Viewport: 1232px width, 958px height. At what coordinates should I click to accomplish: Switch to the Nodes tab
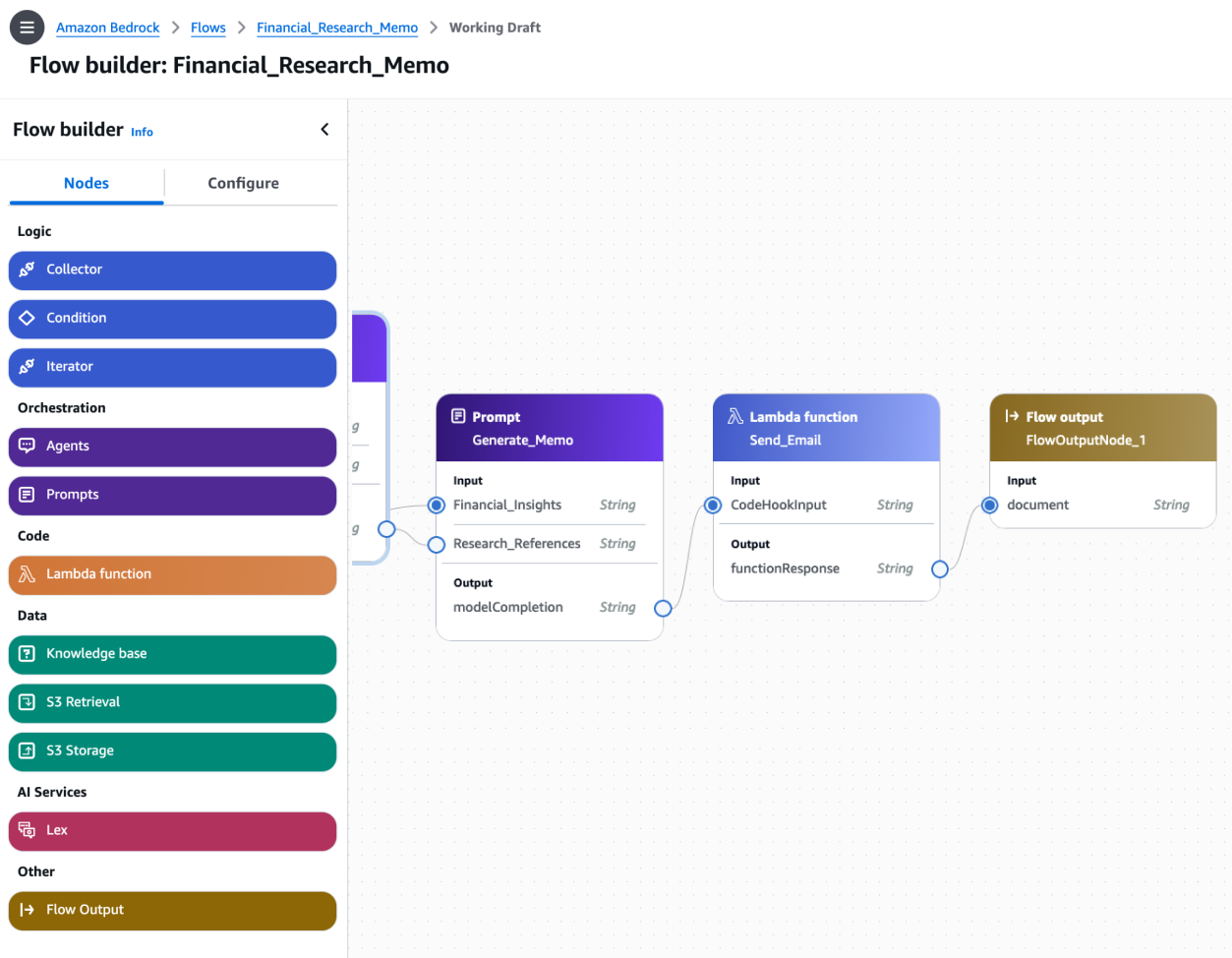87,184
